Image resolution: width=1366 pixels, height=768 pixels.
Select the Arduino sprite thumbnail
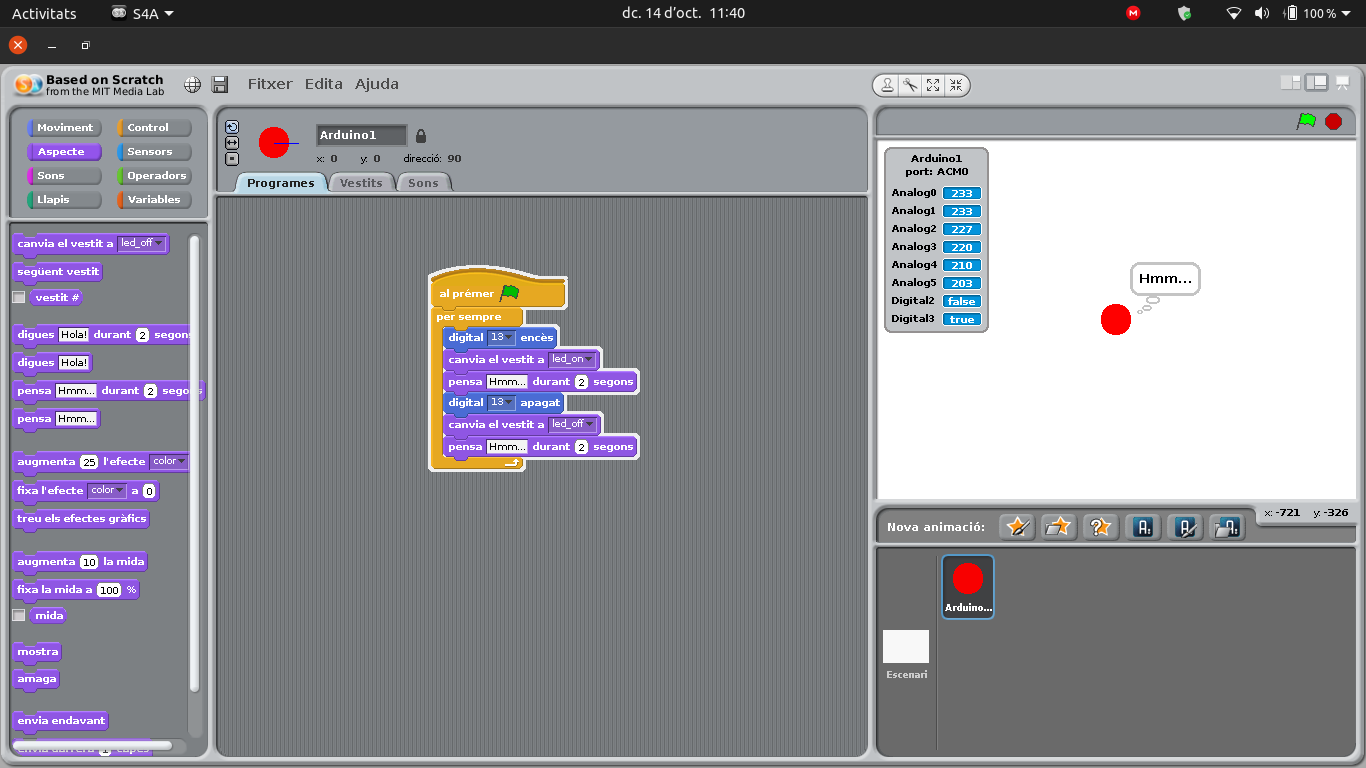pyautogui.click(x=968, y=587)
